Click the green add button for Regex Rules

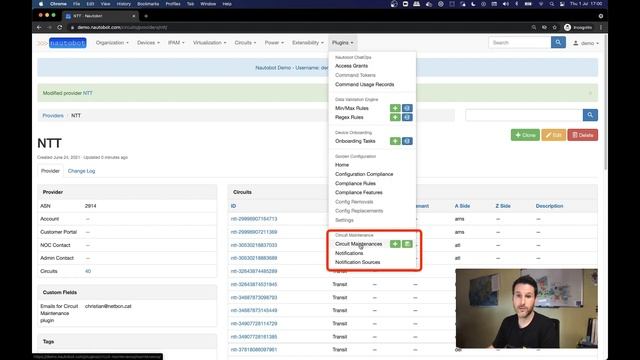click(395, 118)
